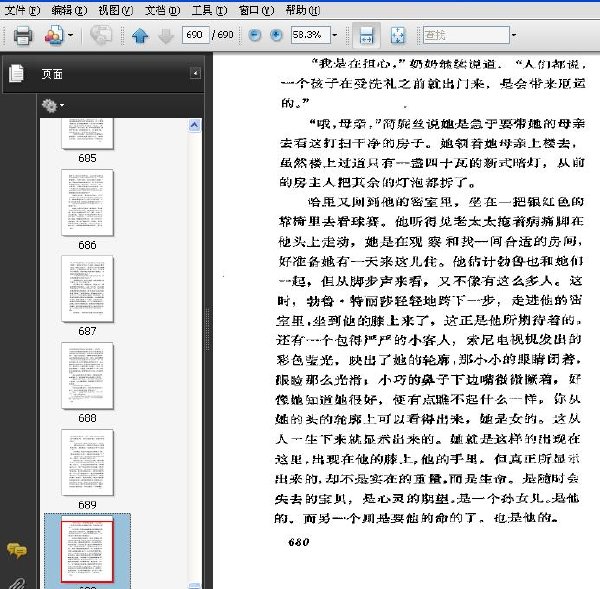Screen dimensions: 600x589
Task: Click the thumbnail scrollbar up arrow
Action: (x=194, y=125)
